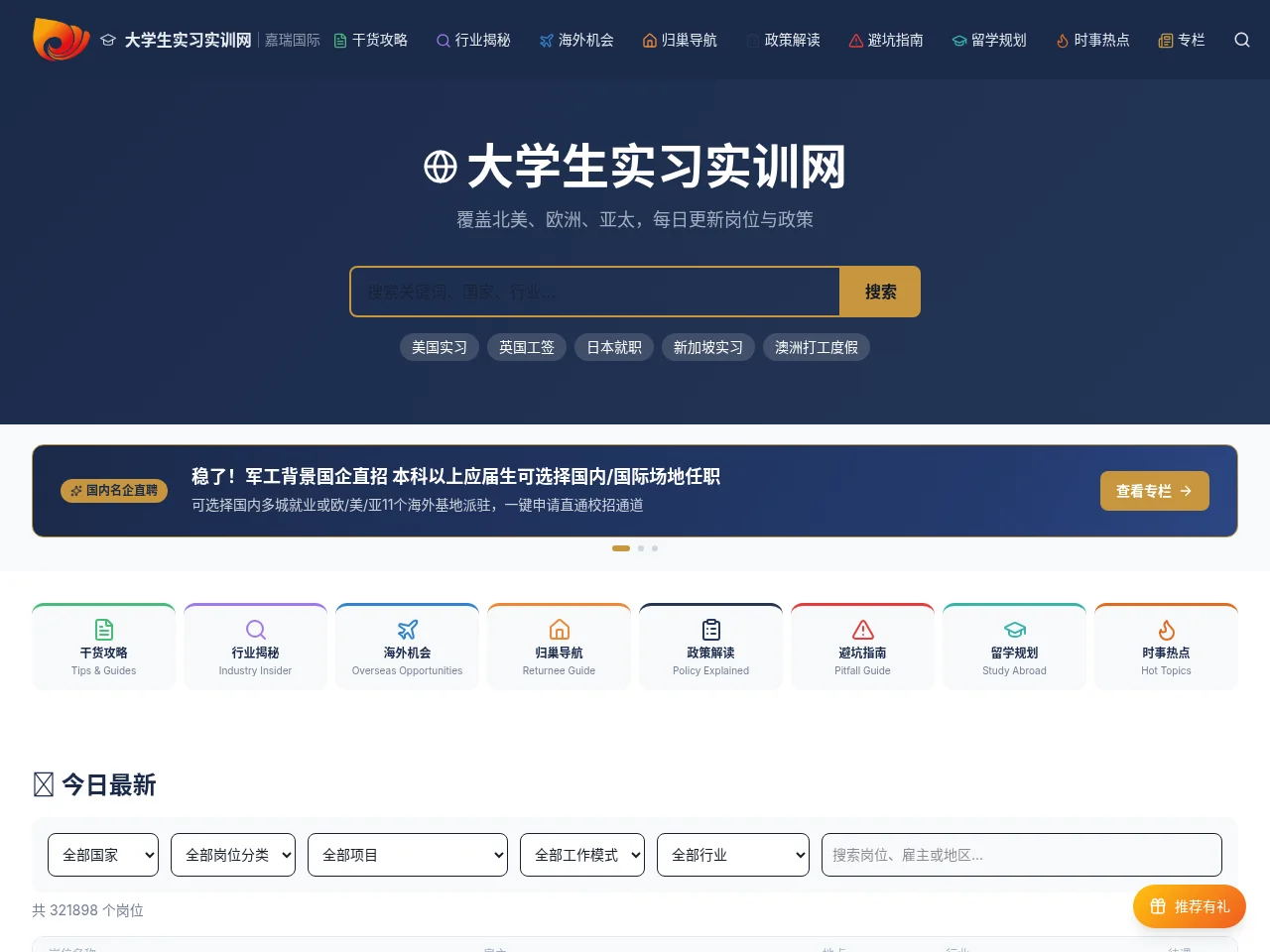This screenshot has width=1270, height=952.
Task: Select 归巢导航 in the top navigation
Action: 681,41
